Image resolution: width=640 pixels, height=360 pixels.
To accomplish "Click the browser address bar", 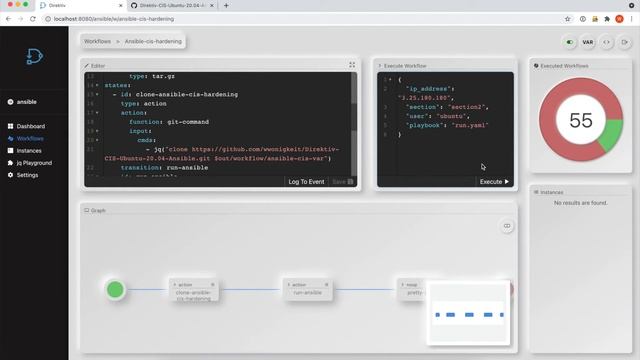I will [x=302, y=19].
